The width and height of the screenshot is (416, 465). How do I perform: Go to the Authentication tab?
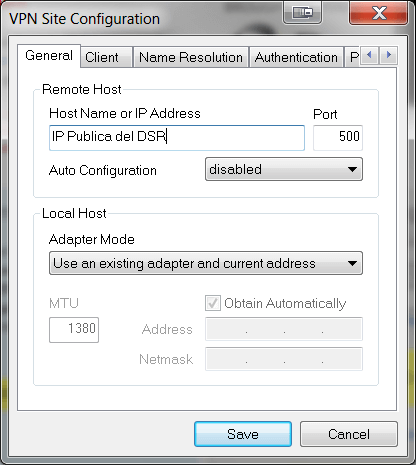(x=296, y=57)
